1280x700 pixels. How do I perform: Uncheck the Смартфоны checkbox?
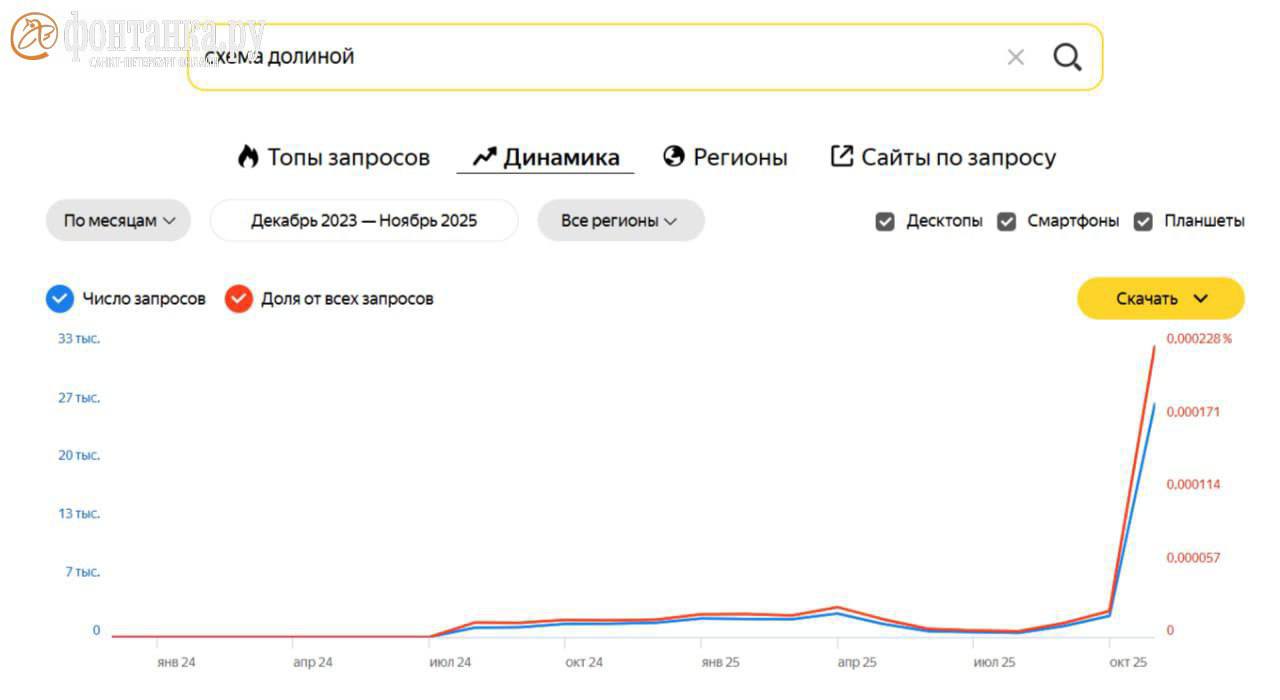(1007, 221)
